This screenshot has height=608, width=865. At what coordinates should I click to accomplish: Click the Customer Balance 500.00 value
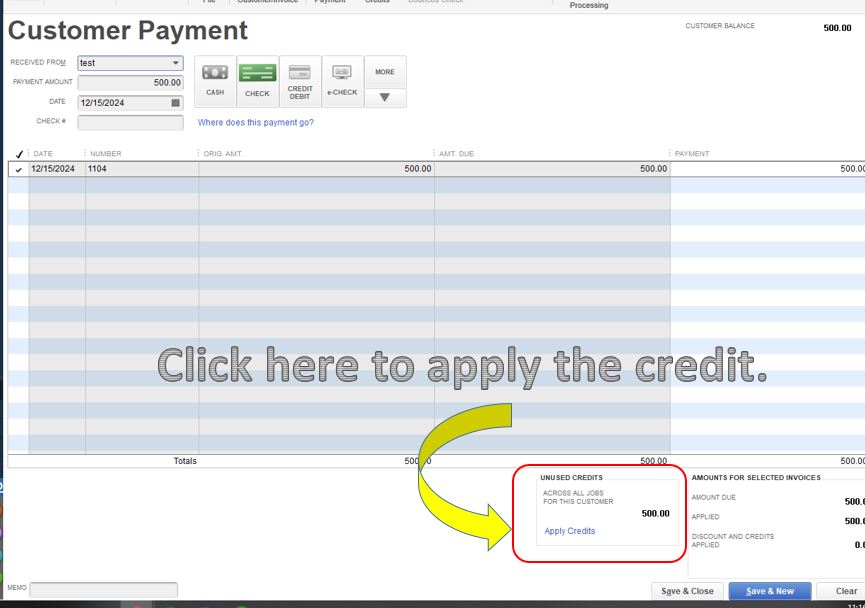pos(837,28)
